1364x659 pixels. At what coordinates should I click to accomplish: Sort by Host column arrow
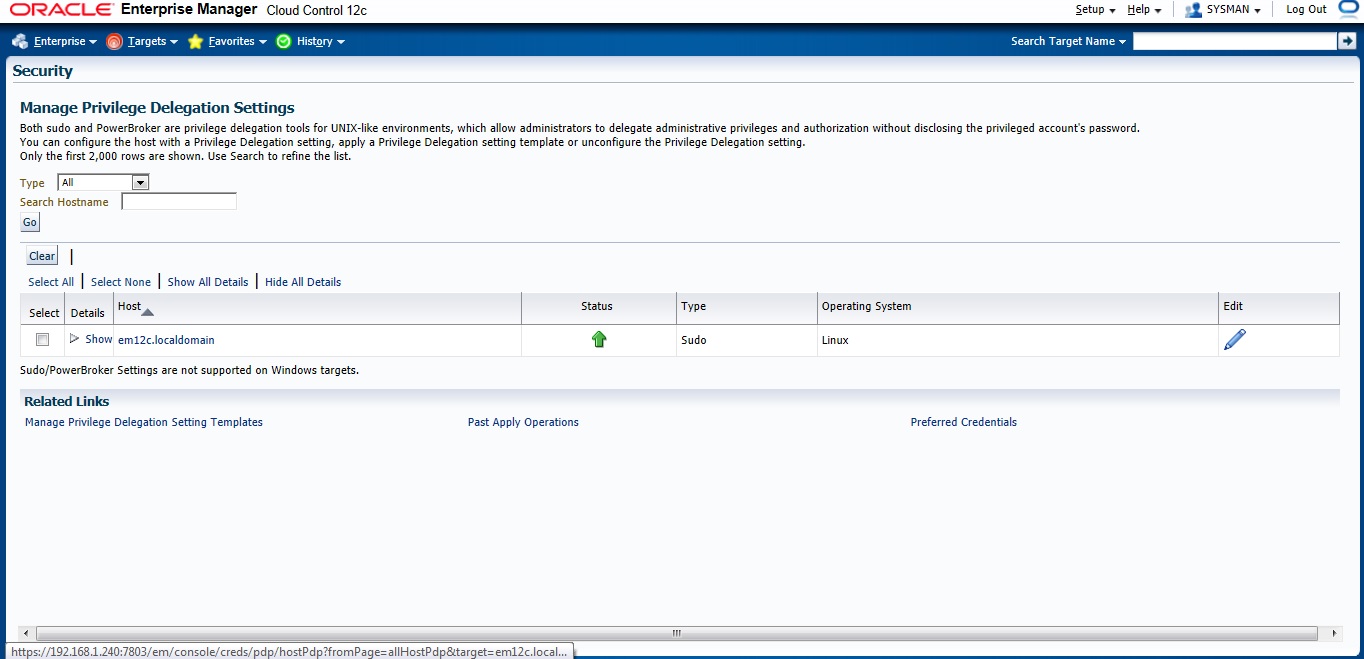click(x=147, y=312)
